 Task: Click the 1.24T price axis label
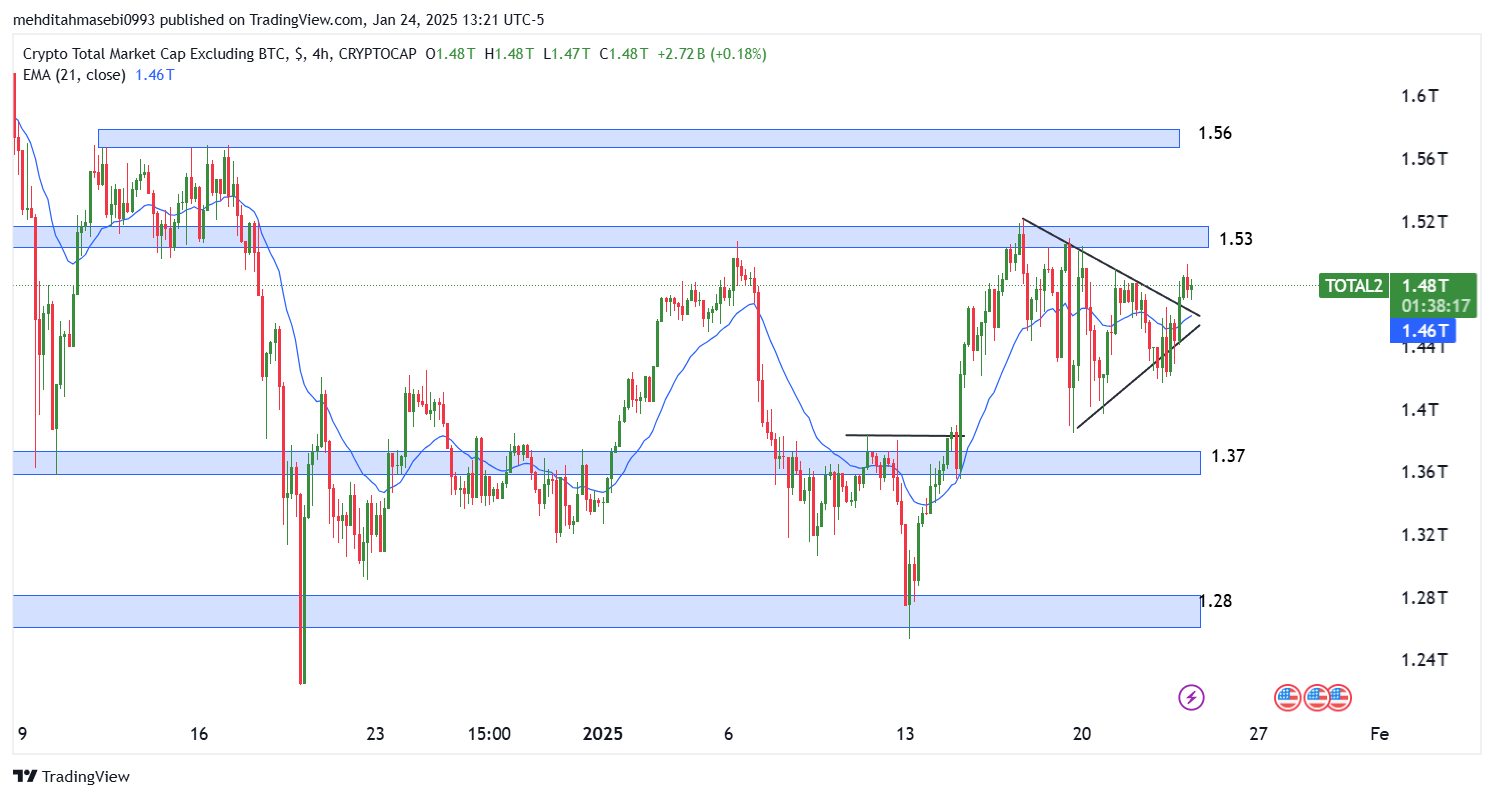(1424, 660)
